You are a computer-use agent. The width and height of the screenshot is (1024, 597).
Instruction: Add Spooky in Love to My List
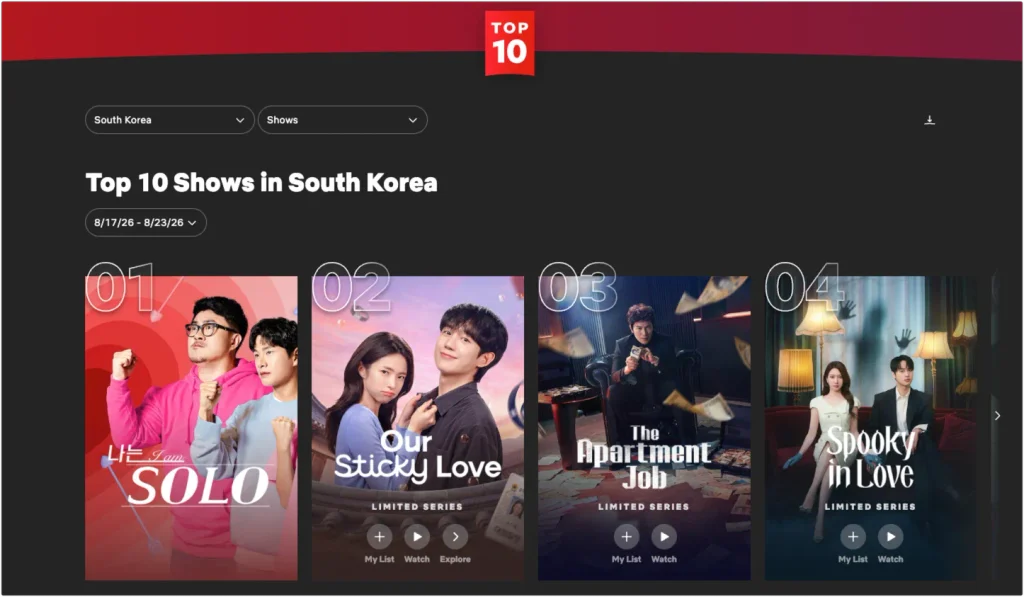(x=853, y=537)
